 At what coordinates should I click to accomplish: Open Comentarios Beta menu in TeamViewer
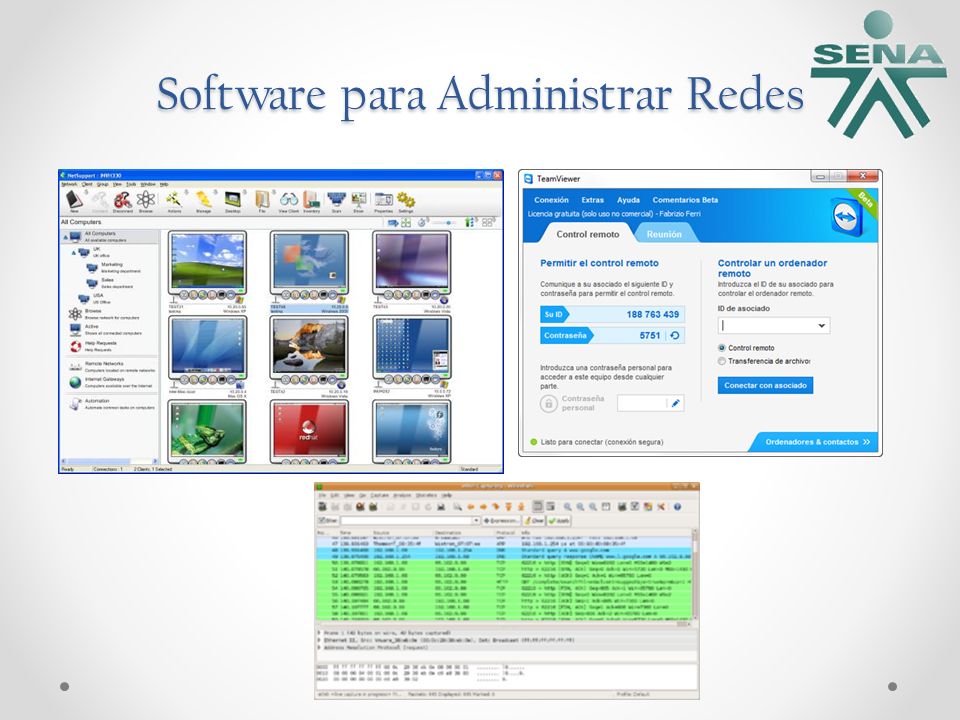point(685,200)
